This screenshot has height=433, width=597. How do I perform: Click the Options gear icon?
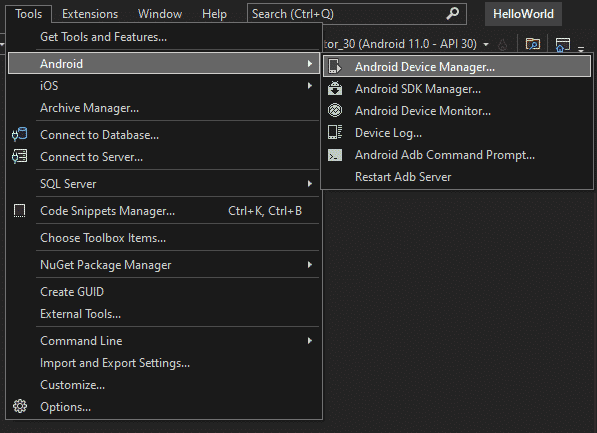pyautogui.click(x=20, y=406)
